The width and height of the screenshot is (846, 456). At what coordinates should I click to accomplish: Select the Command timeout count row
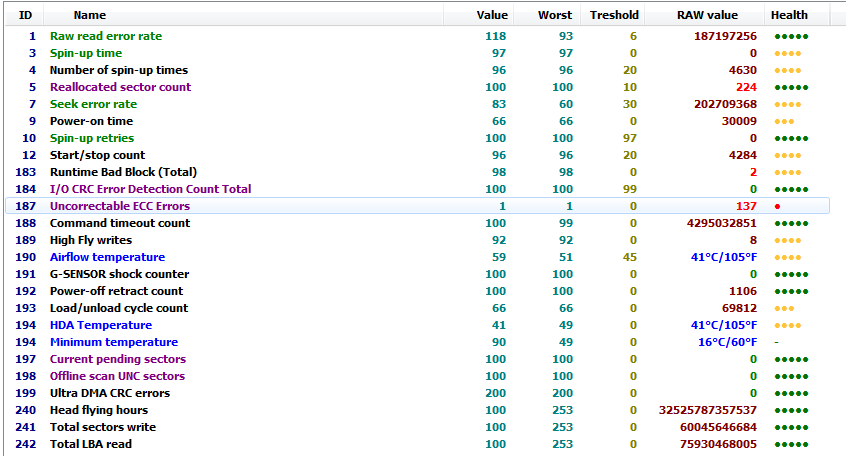pos(417,223)
